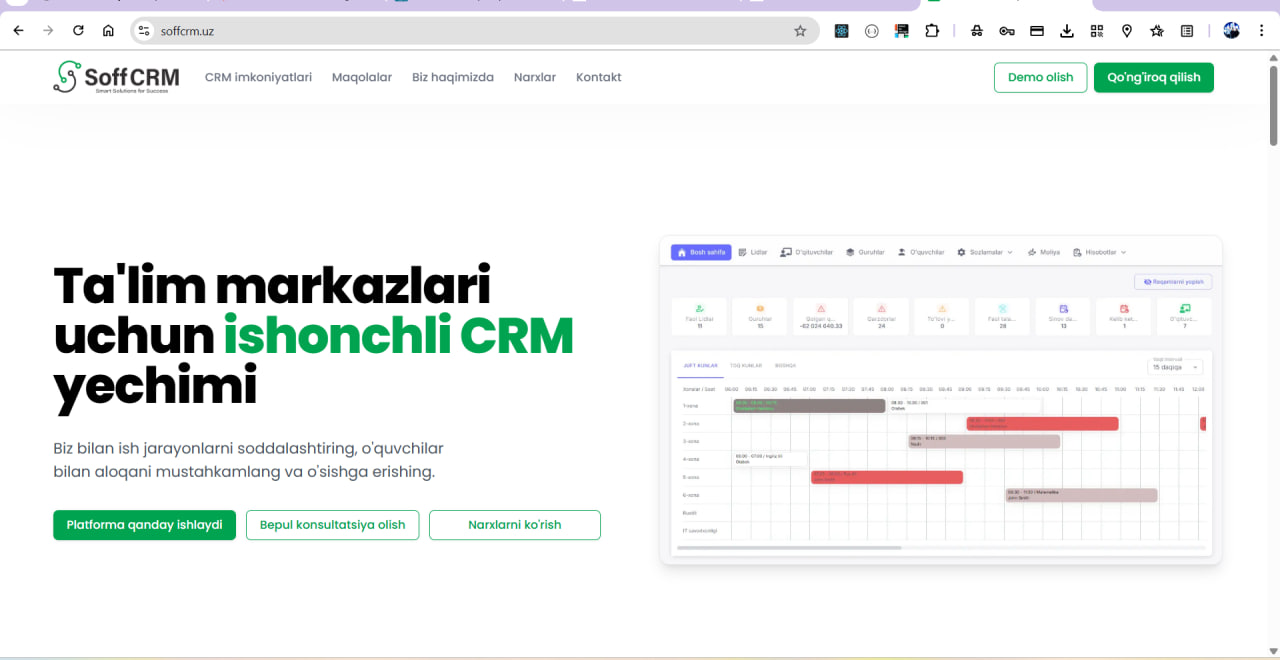Open the Chrome extensions puzzle icon
The width and height of the screenshot is (1280, 660).
pyautogui.click(x=932, y=31)
